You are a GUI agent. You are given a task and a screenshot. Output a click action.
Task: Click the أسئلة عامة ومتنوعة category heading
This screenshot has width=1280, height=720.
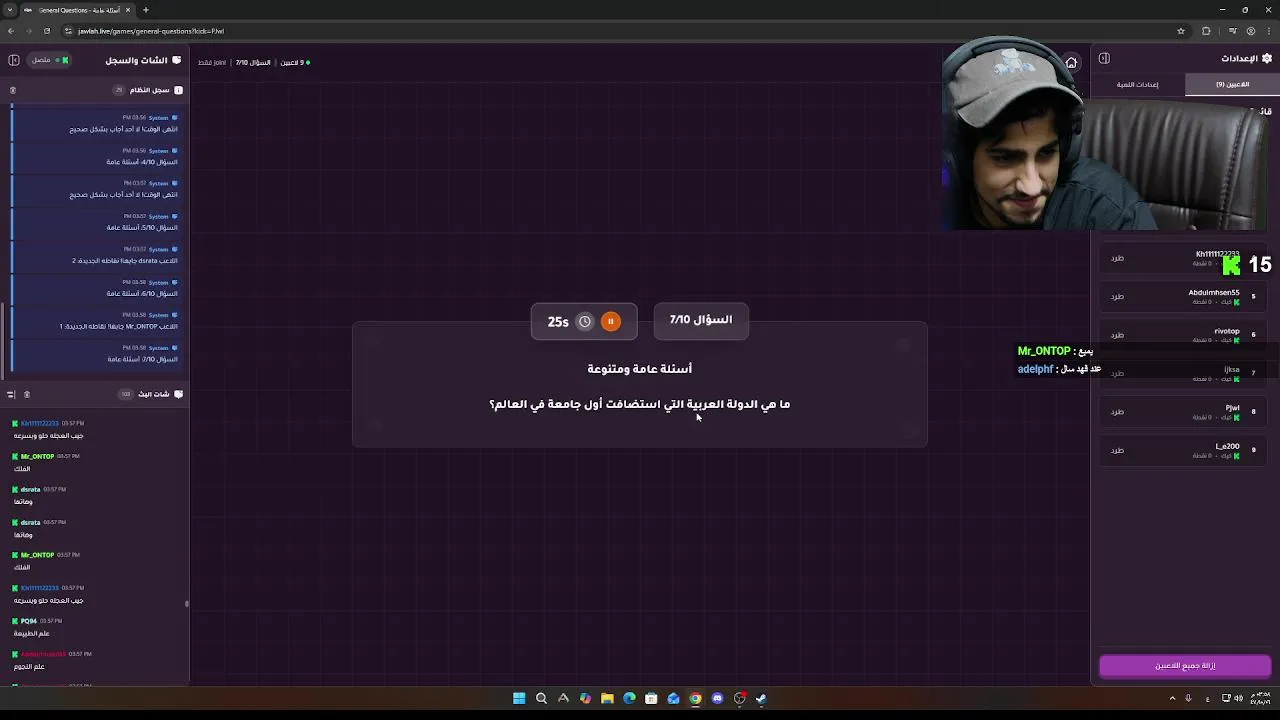point(639,369)
